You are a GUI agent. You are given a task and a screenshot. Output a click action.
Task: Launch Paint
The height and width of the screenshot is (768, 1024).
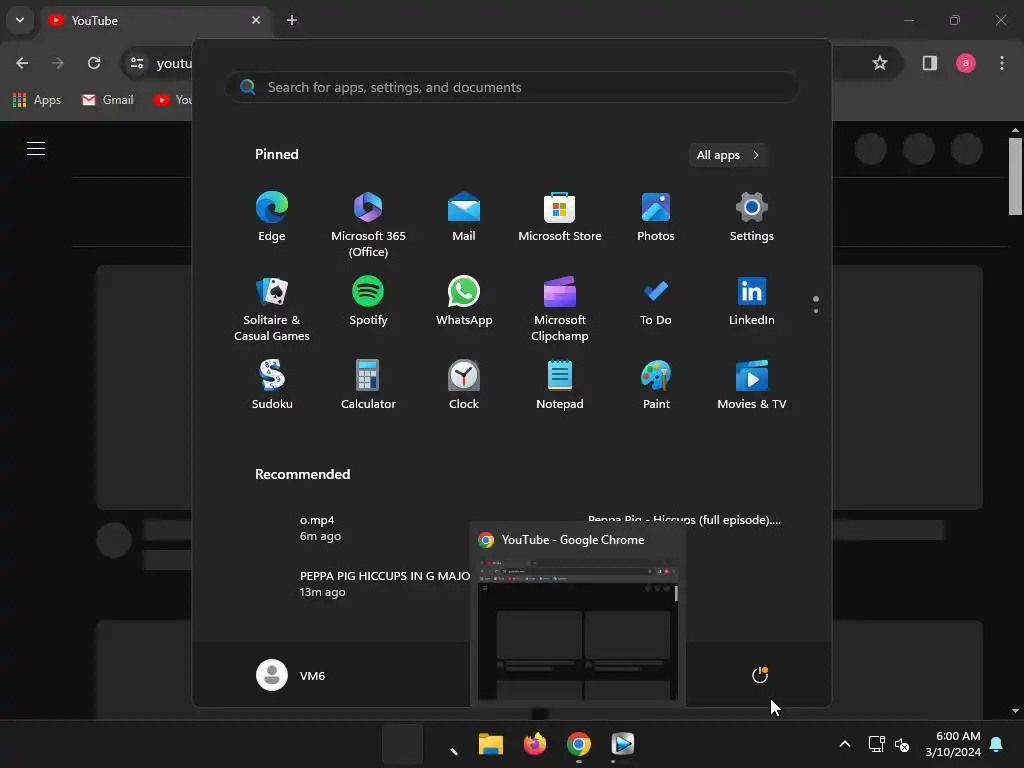[656, 385]
